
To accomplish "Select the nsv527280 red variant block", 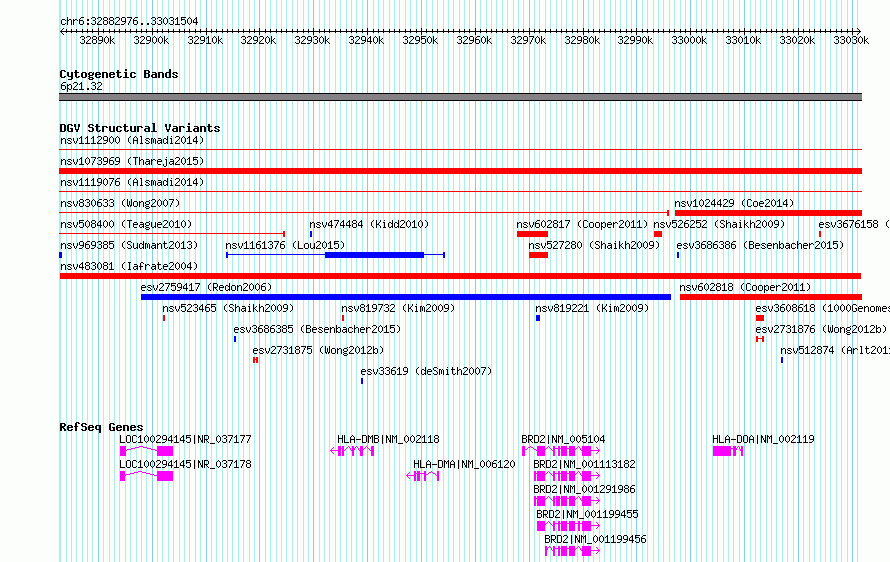I will click(x=539, y=255).
